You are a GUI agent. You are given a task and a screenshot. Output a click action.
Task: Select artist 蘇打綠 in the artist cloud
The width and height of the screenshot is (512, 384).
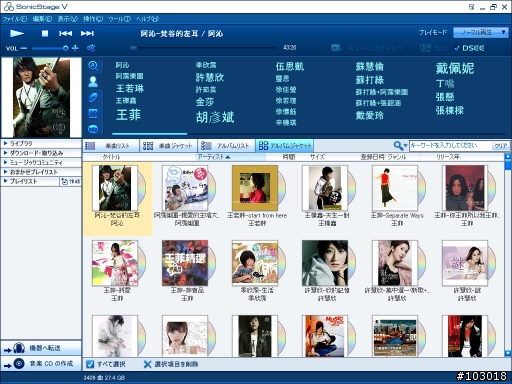click(370, 80)
